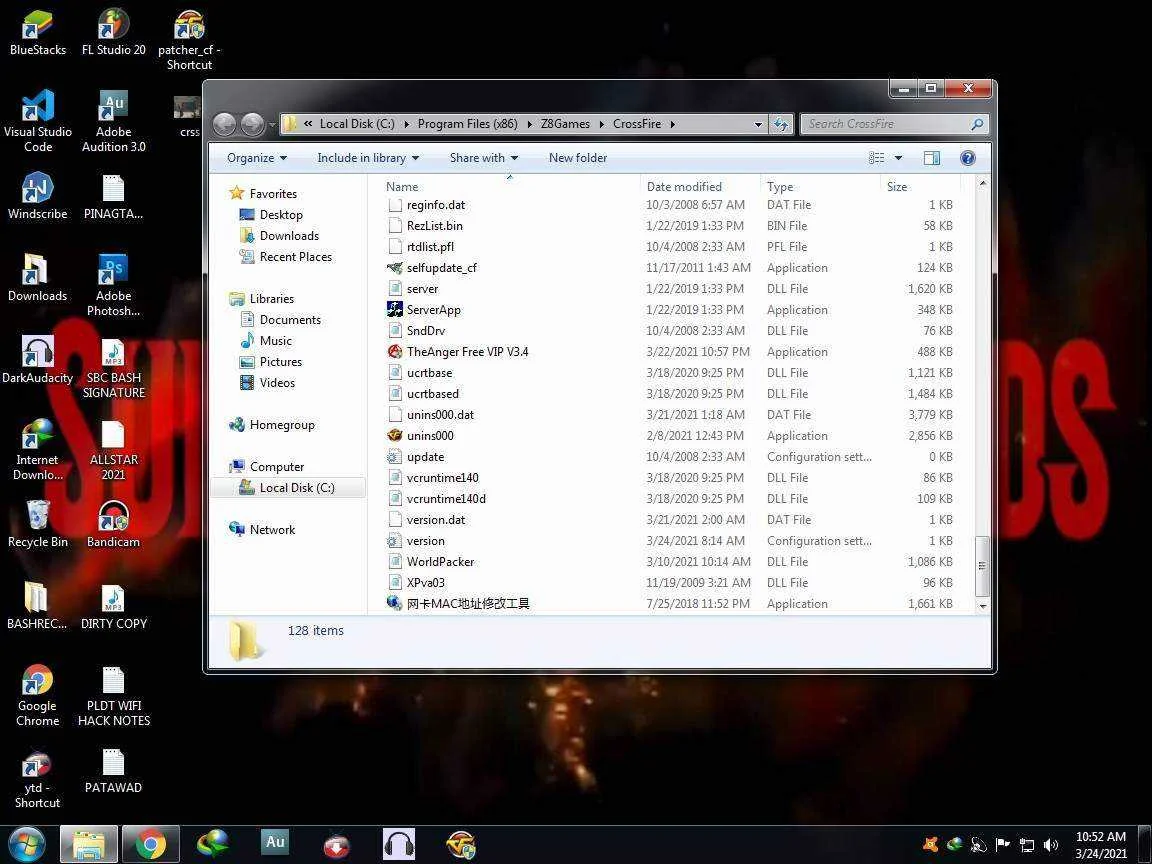Click the volume speaker tray icon
This screenshot has width=1152, height=864.
(x=1051, y=845)
